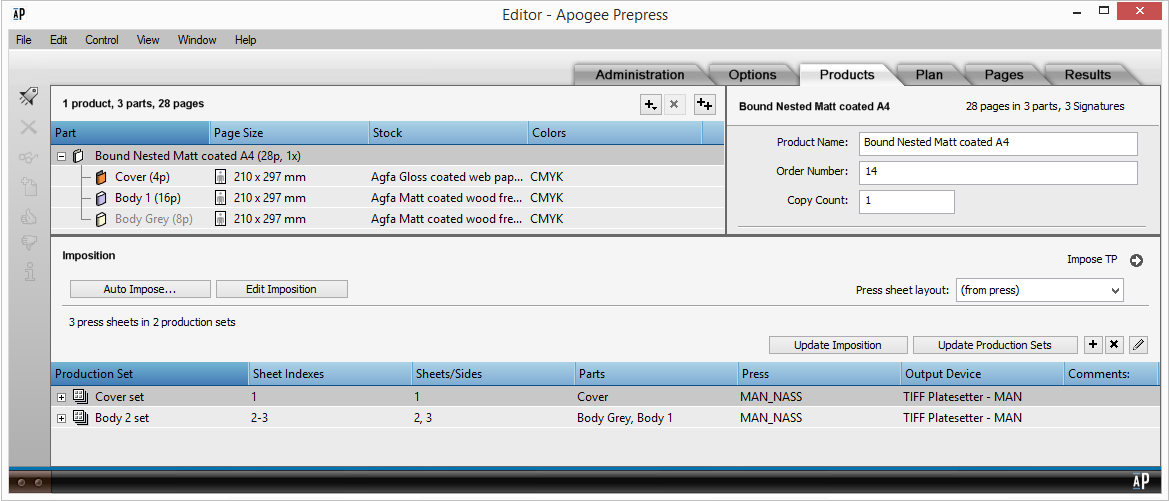Click the Agfa Gloss coated web paper stock cell
Screen dimensions: 1170x501
point(447,178)
